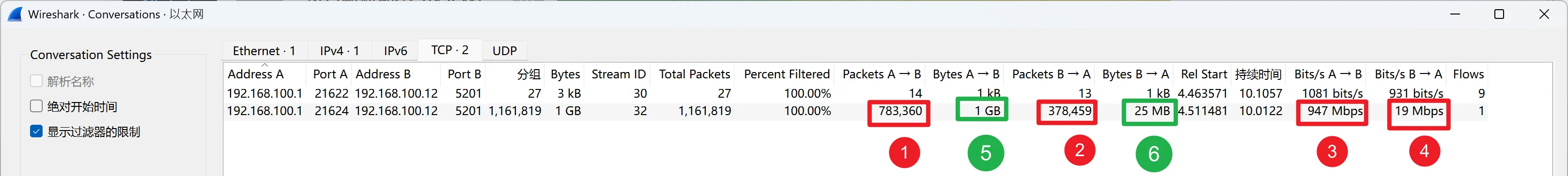Viewport: 1568px width, 176px height.
Task: Switch to the Ethernet · 1 tab
Action: point(264,51)
